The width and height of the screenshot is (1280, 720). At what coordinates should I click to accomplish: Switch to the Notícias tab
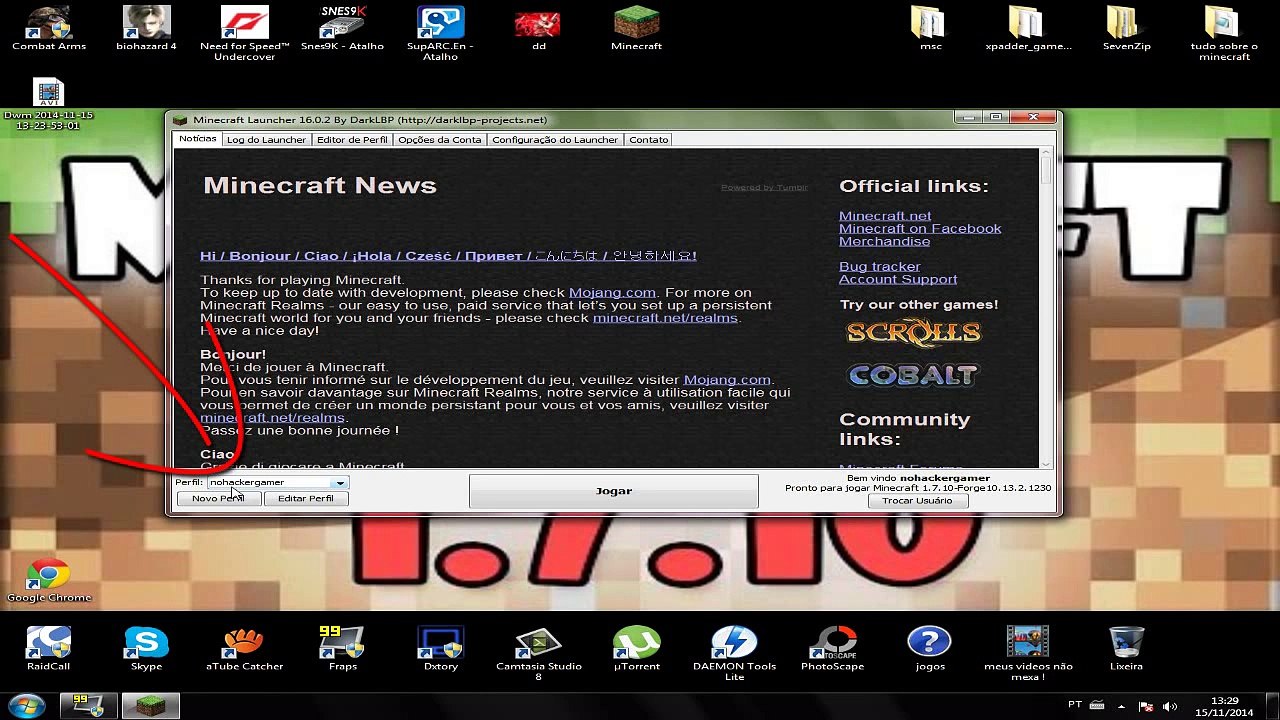pyautogui.click(x=197, y=139)
